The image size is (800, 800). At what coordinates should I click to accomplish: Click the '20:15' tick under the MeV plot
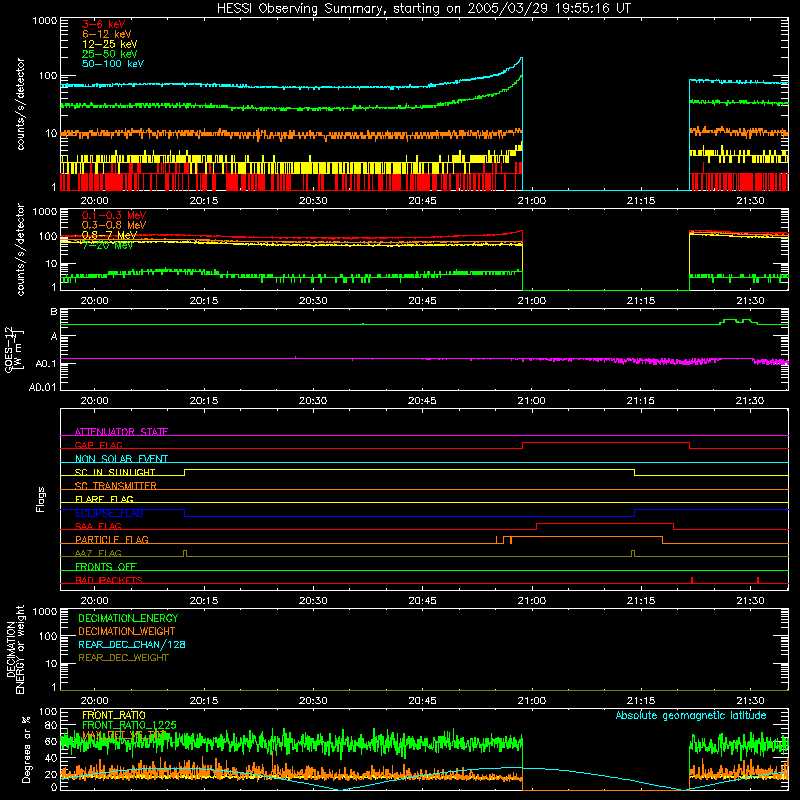point(204,301)
